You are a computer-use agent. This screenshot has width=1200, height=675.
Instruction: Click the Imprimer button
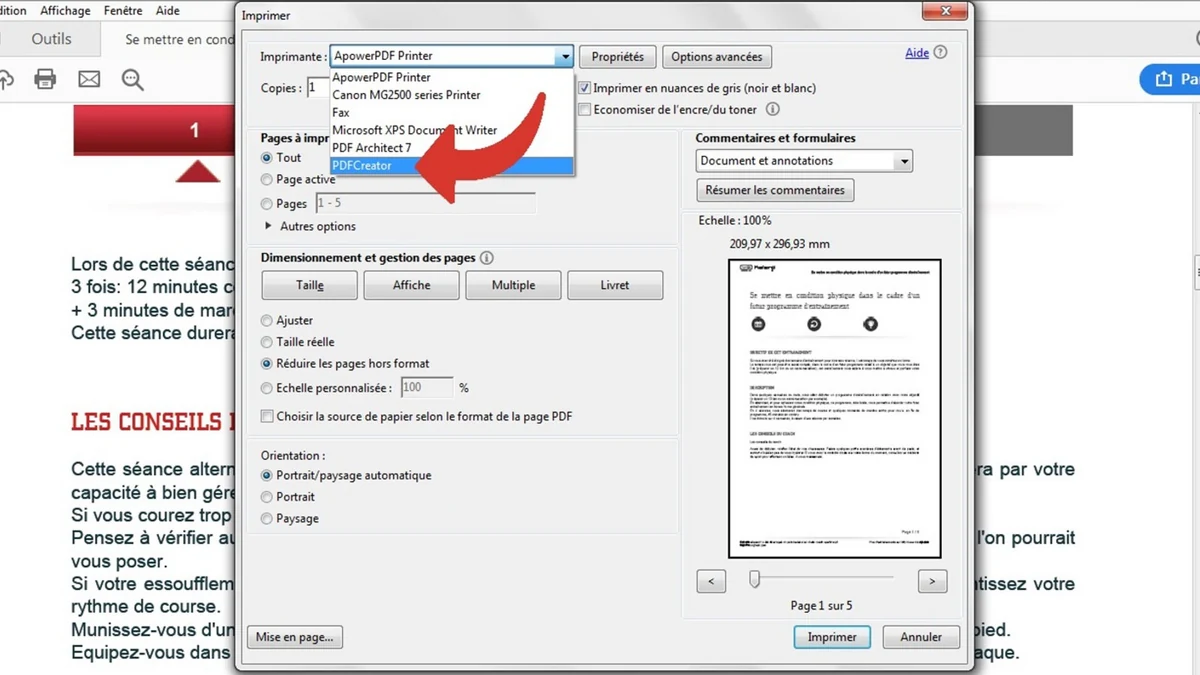831,637
